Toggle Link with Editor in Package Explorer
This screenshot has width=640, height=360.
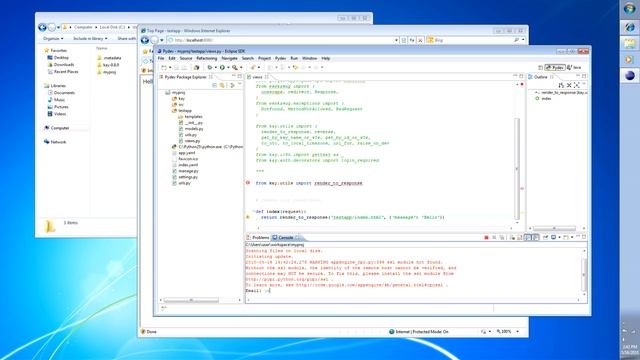pyautogui.click(x=222, y=85)
